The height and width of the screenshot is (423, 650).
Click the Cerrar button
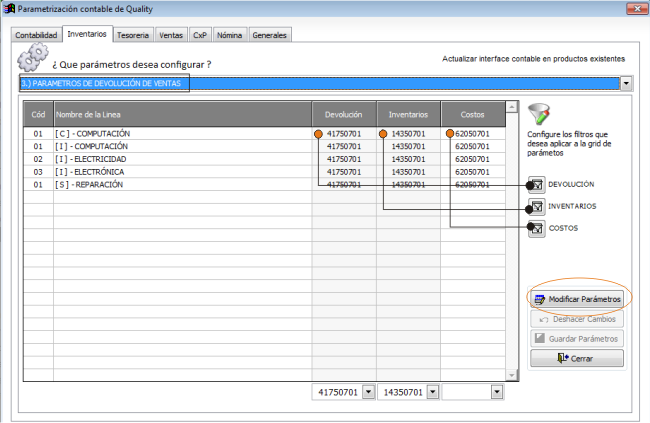point(577,358)
